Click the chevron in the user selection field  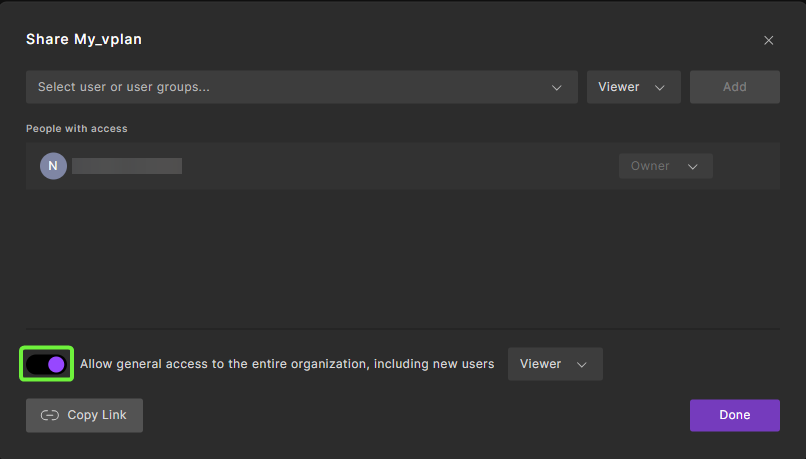pos(557,87)
